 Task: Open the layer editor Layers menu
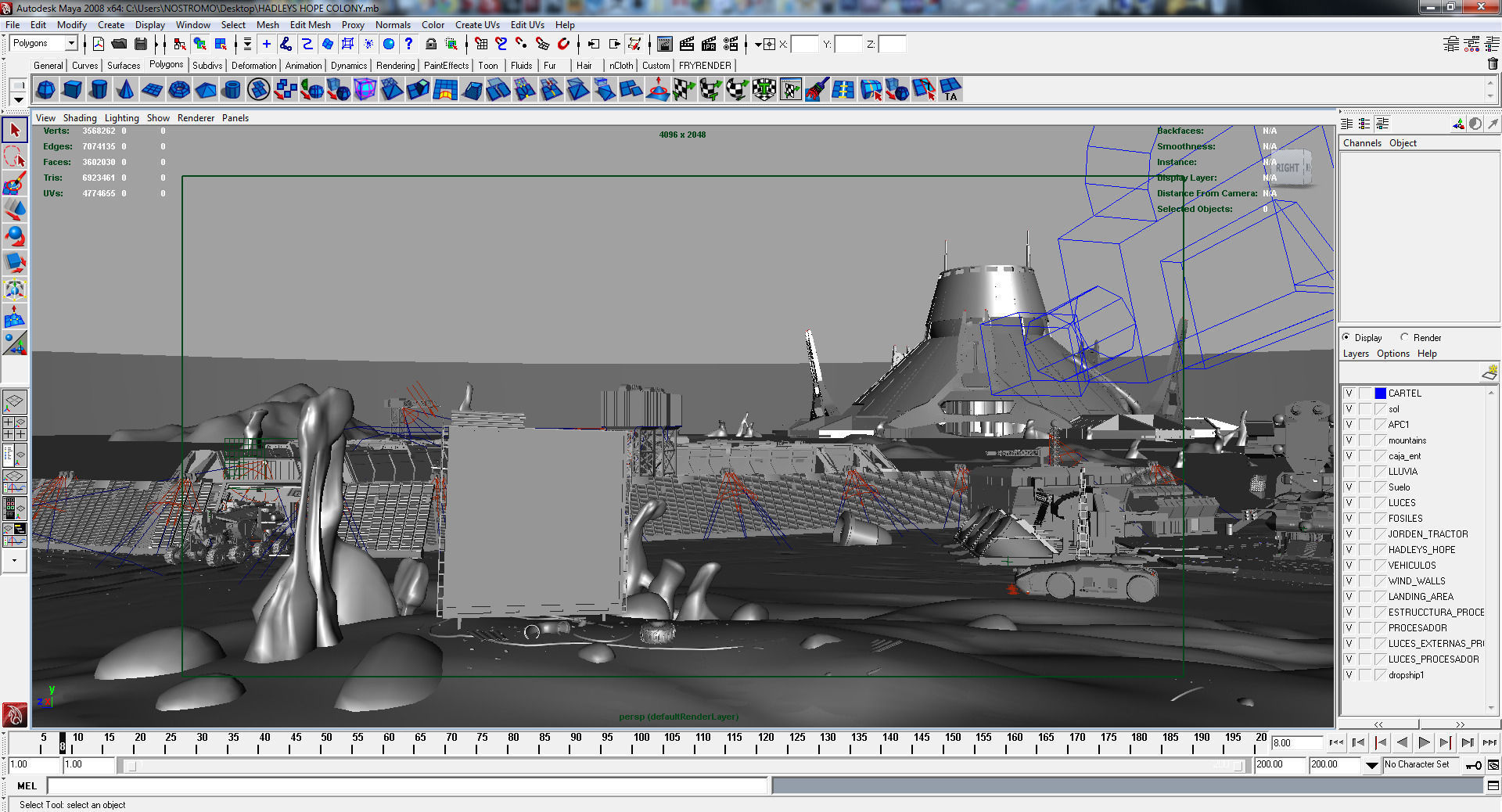coord(1356,354)
